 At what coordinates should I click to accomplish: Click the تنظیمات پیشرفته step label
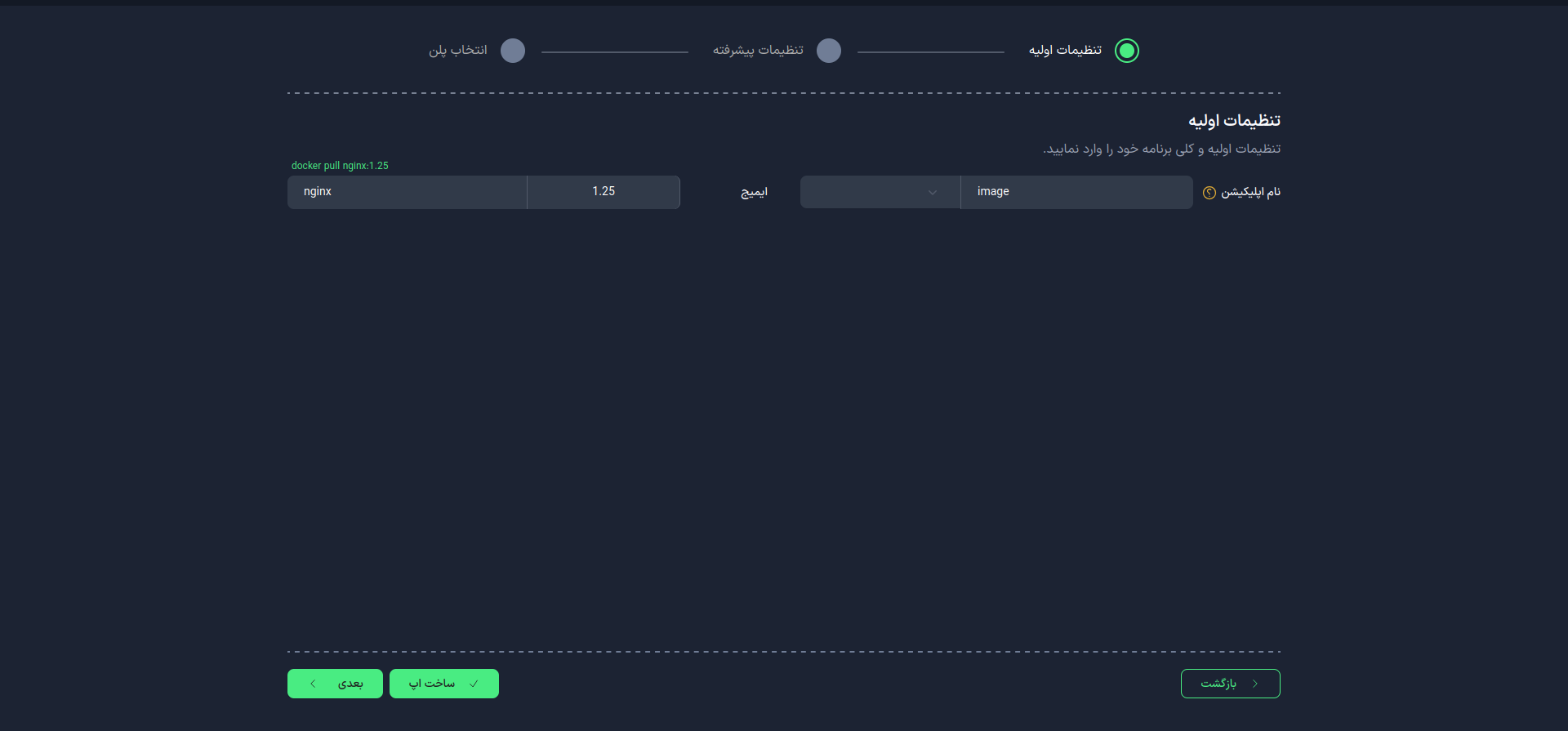(758, 51)
